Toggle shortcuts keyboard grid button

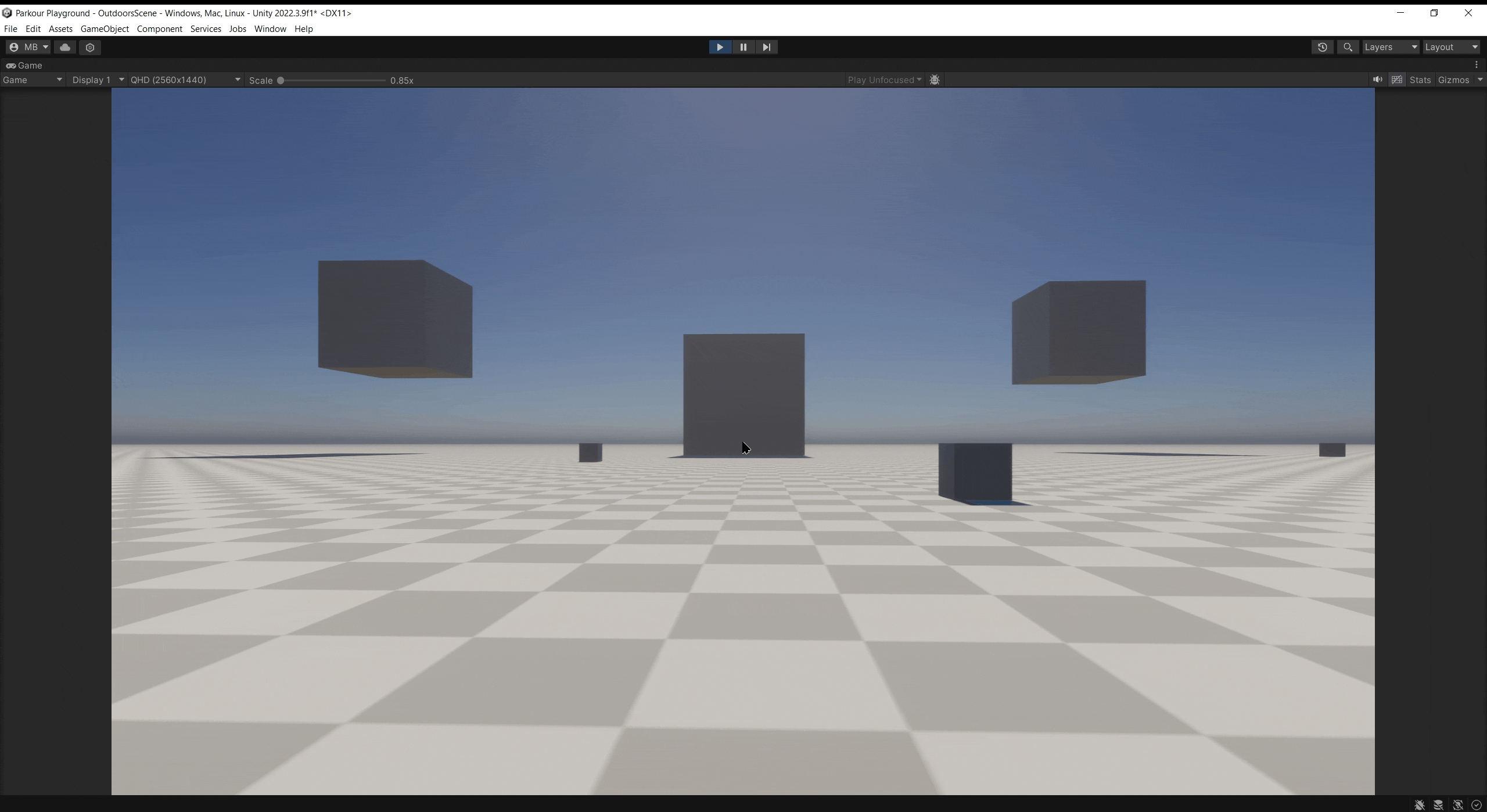[1397, 80]
